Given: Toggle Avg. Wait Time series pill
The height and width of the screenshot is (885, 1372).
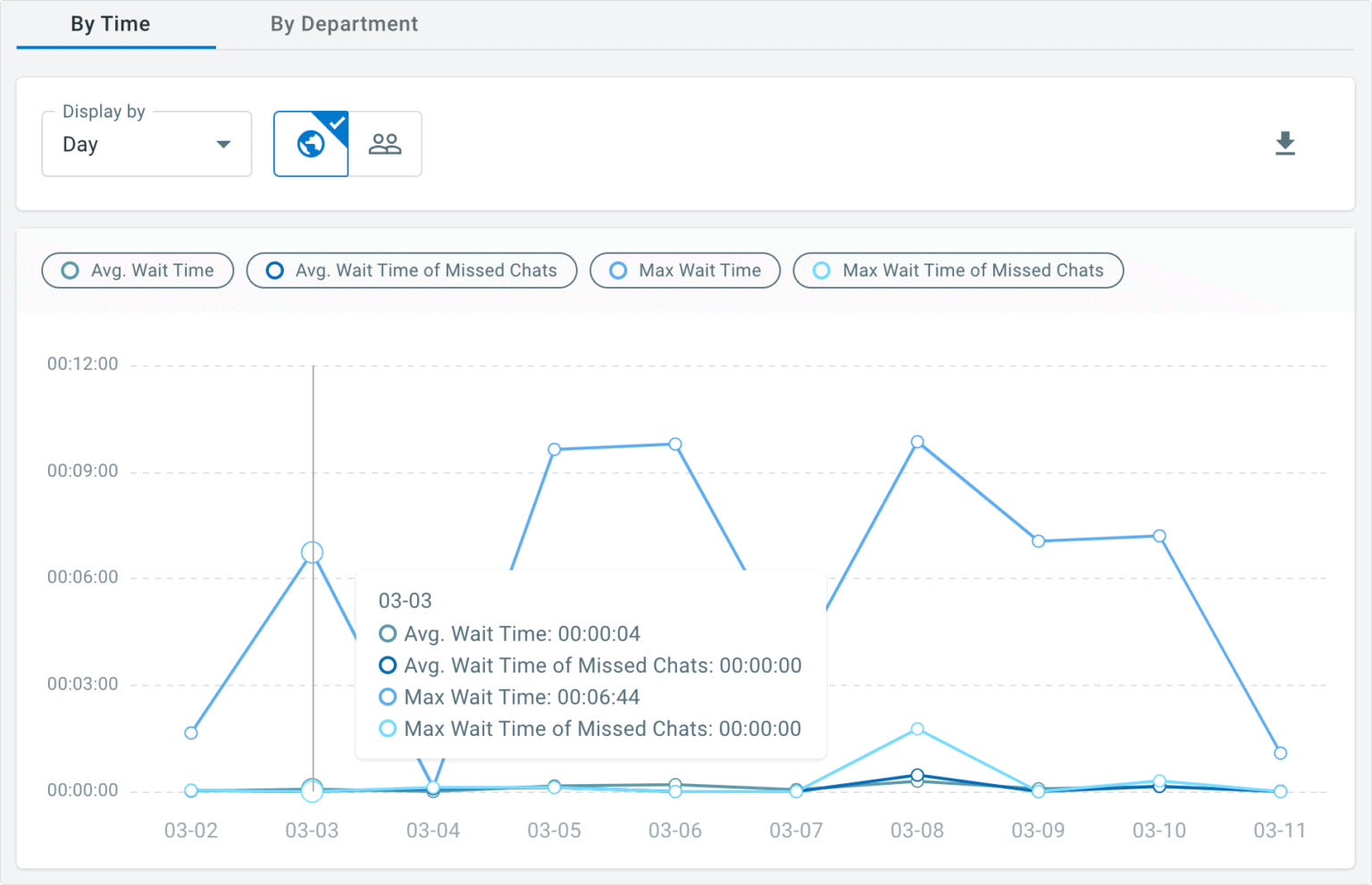Looking at the screenshot, I should 138,271.
